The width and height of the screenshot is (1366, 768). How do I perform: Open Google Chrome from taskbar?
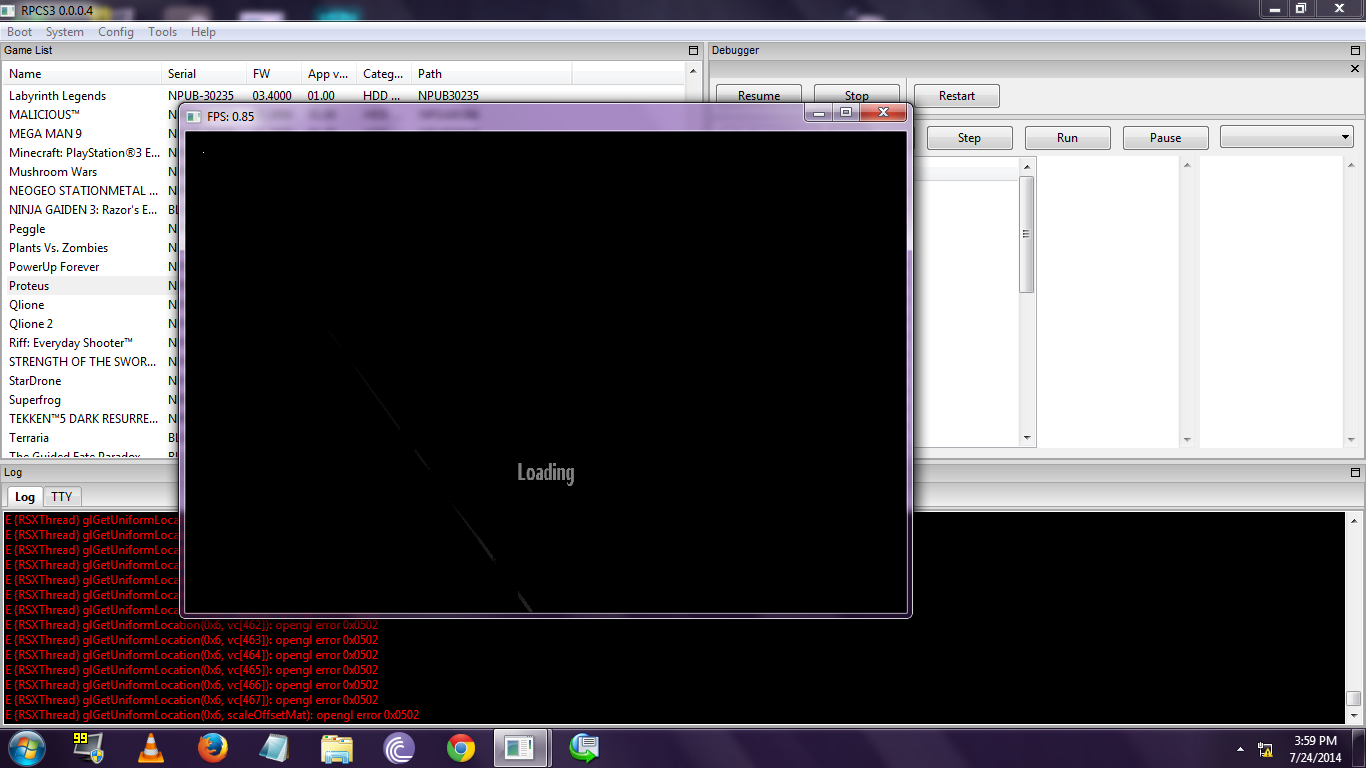coord(460,748)
